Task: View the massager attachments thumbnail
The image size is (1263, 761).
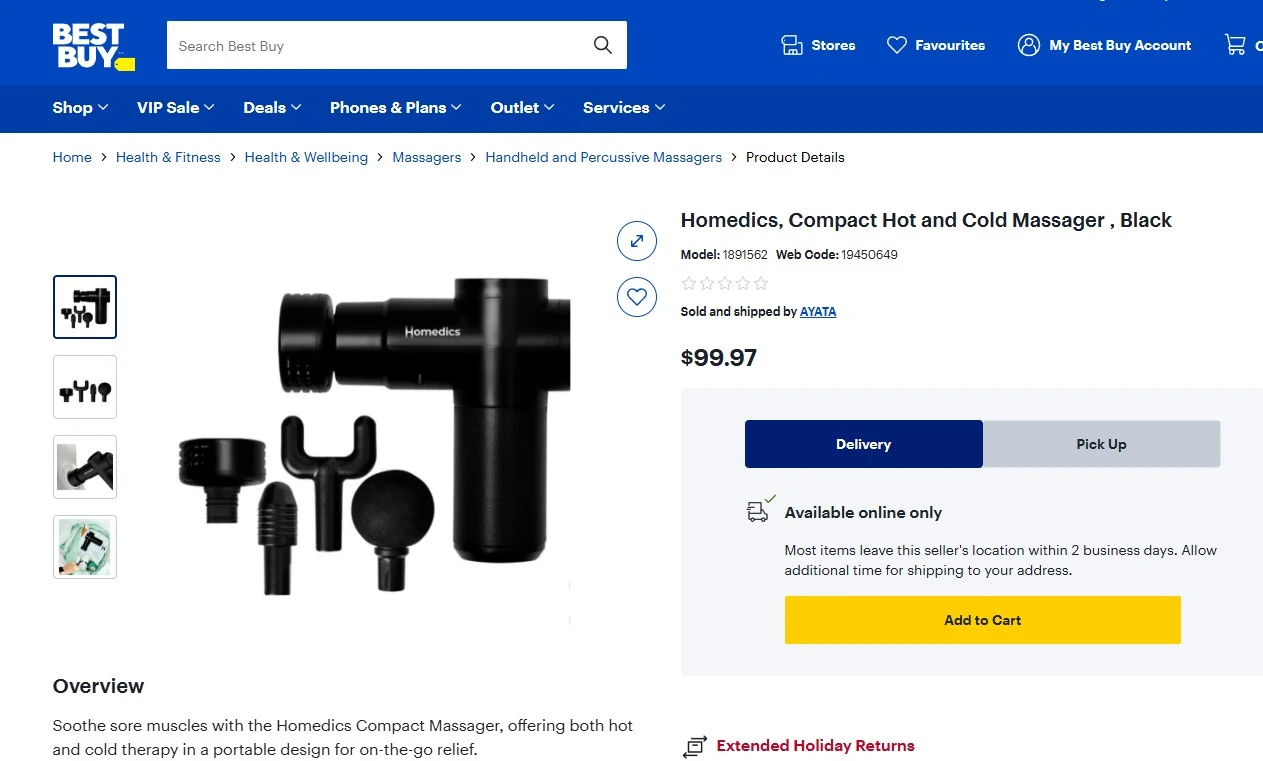Action: pos(85,387)
